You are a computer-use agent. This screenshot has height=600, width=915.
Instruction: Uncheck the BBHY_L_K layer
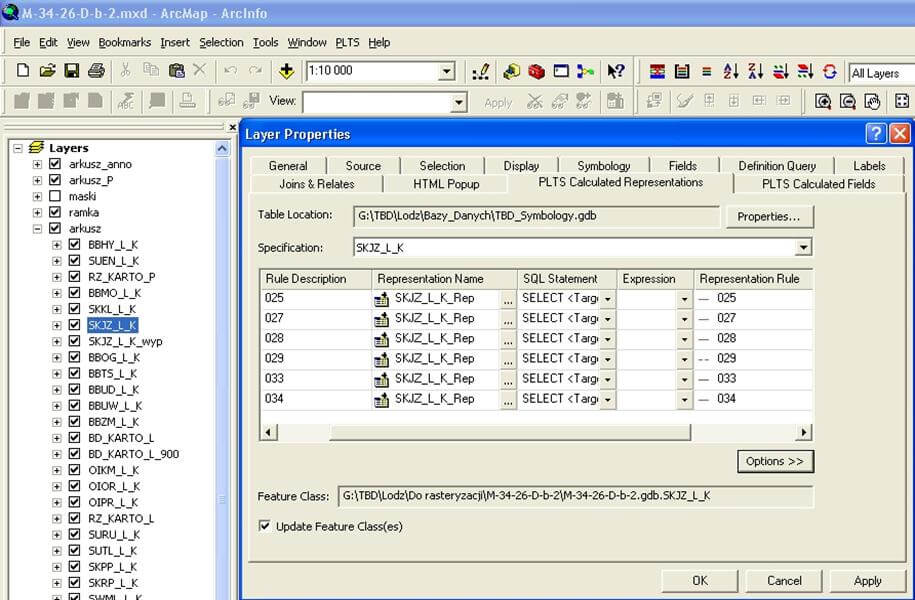[74, 245]
